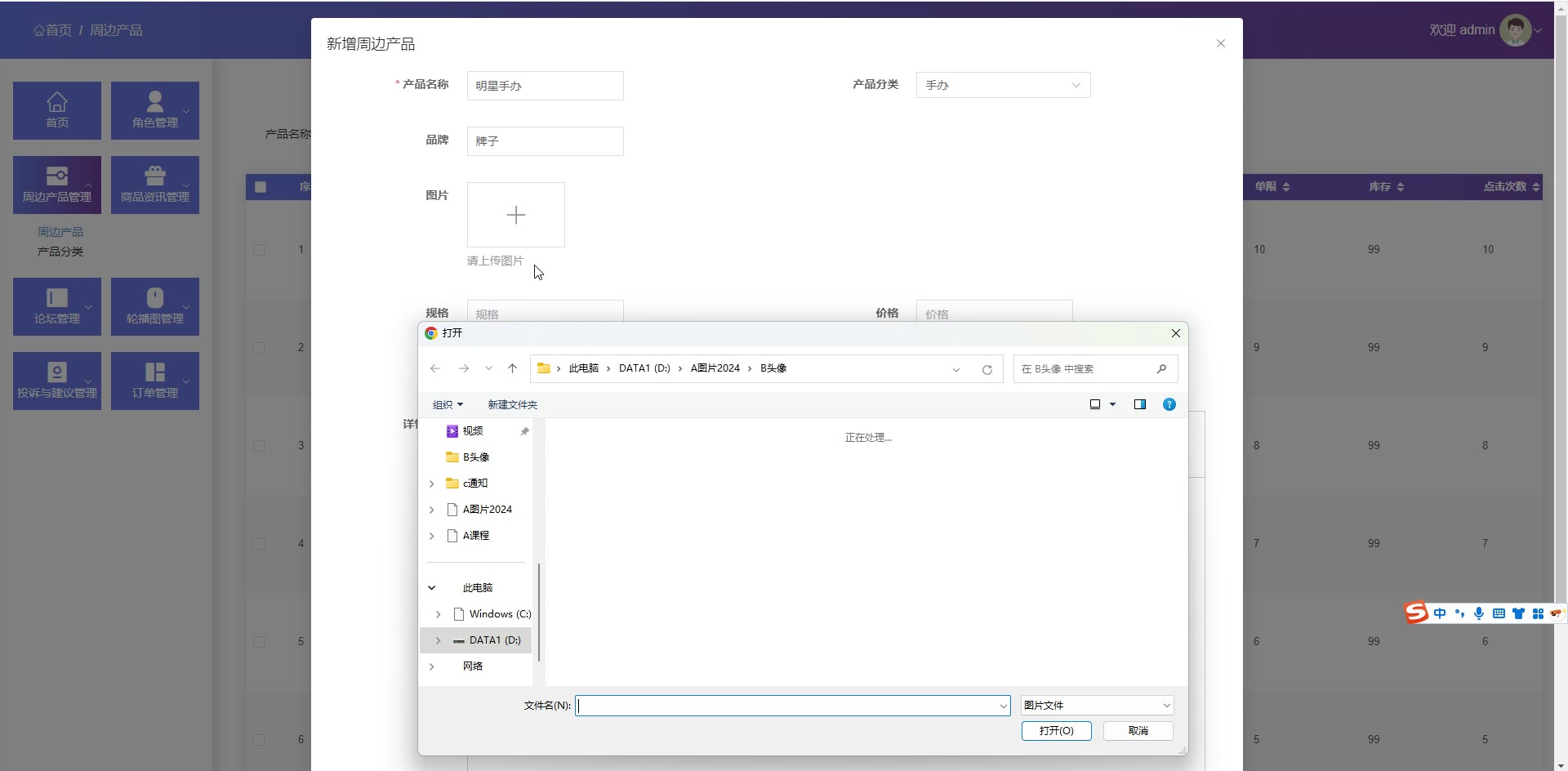
Task: Open the 图片文件 file type dropdown
Action: coord(1096,705)
